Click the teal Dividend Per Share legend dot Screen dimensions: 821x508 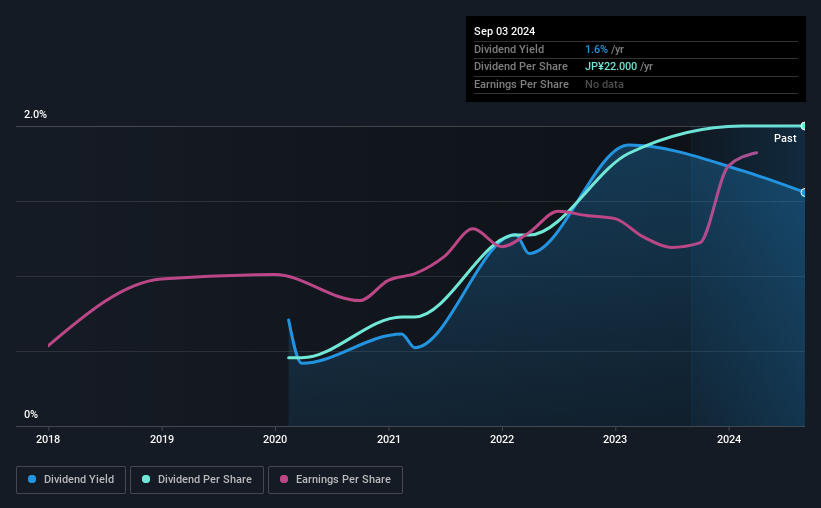coord(146,480)
